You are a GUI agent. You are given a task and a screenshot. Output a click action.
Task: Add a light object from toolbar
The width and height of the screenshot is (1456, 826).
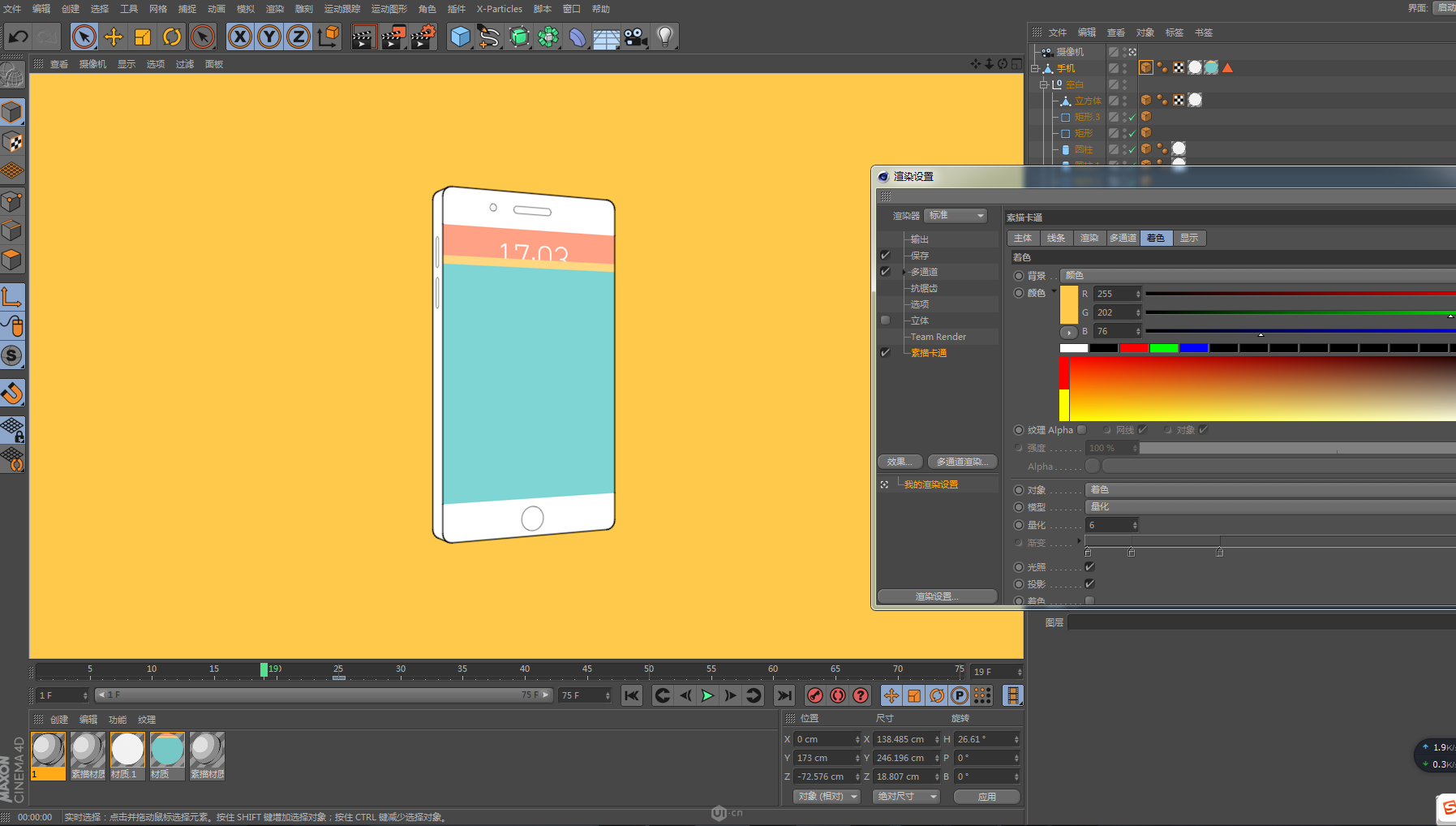coord(665,37)
